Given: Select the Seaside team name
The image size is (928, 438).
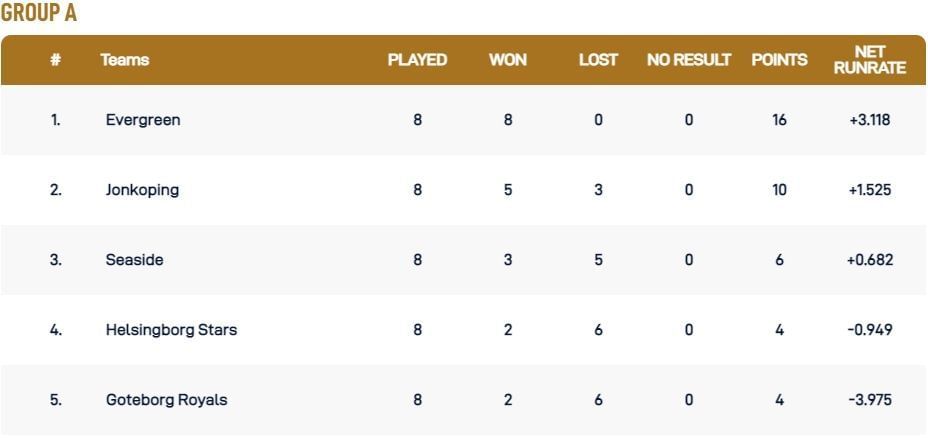Looking at the screenshot, I should click(x=134, y=260).
